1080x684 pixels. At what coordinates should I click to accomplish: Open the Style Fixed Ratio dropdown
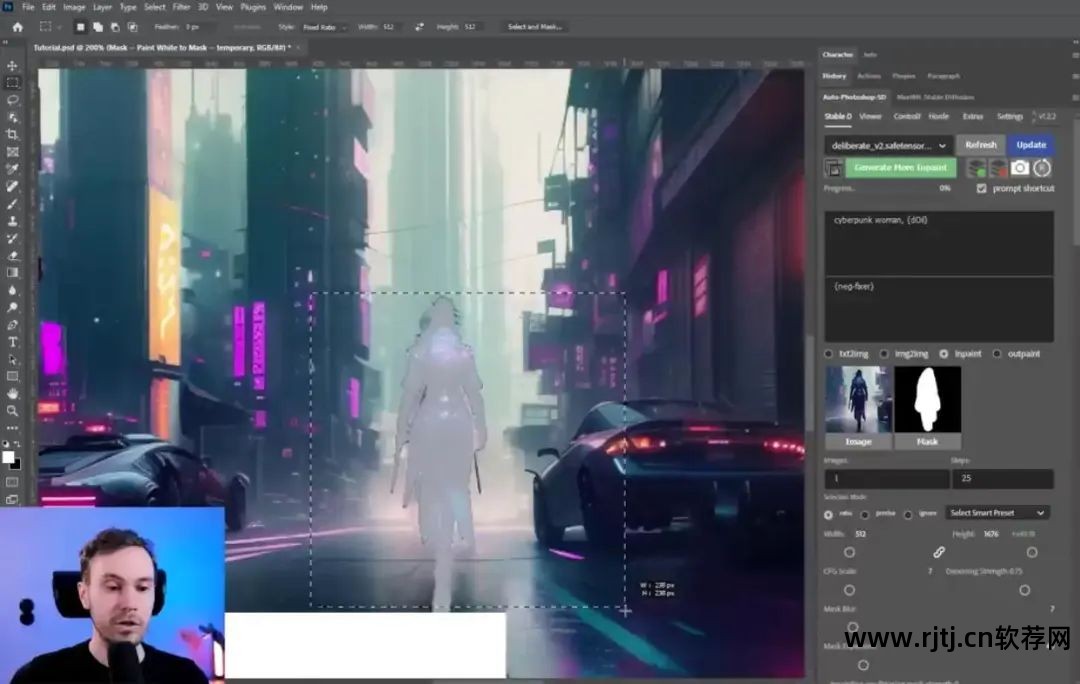(x=327, y=27)
